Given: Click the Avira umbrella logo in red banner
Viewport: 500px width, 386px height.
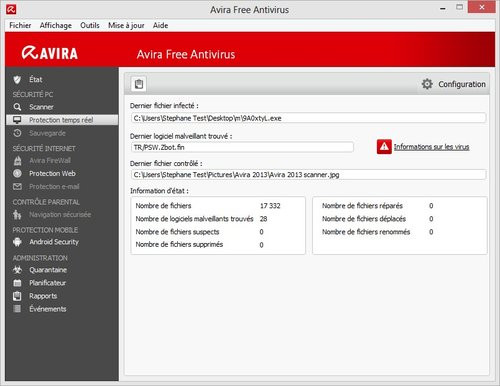Looking at the screenshot, I should pyautogui.click(x=29, y=53).
